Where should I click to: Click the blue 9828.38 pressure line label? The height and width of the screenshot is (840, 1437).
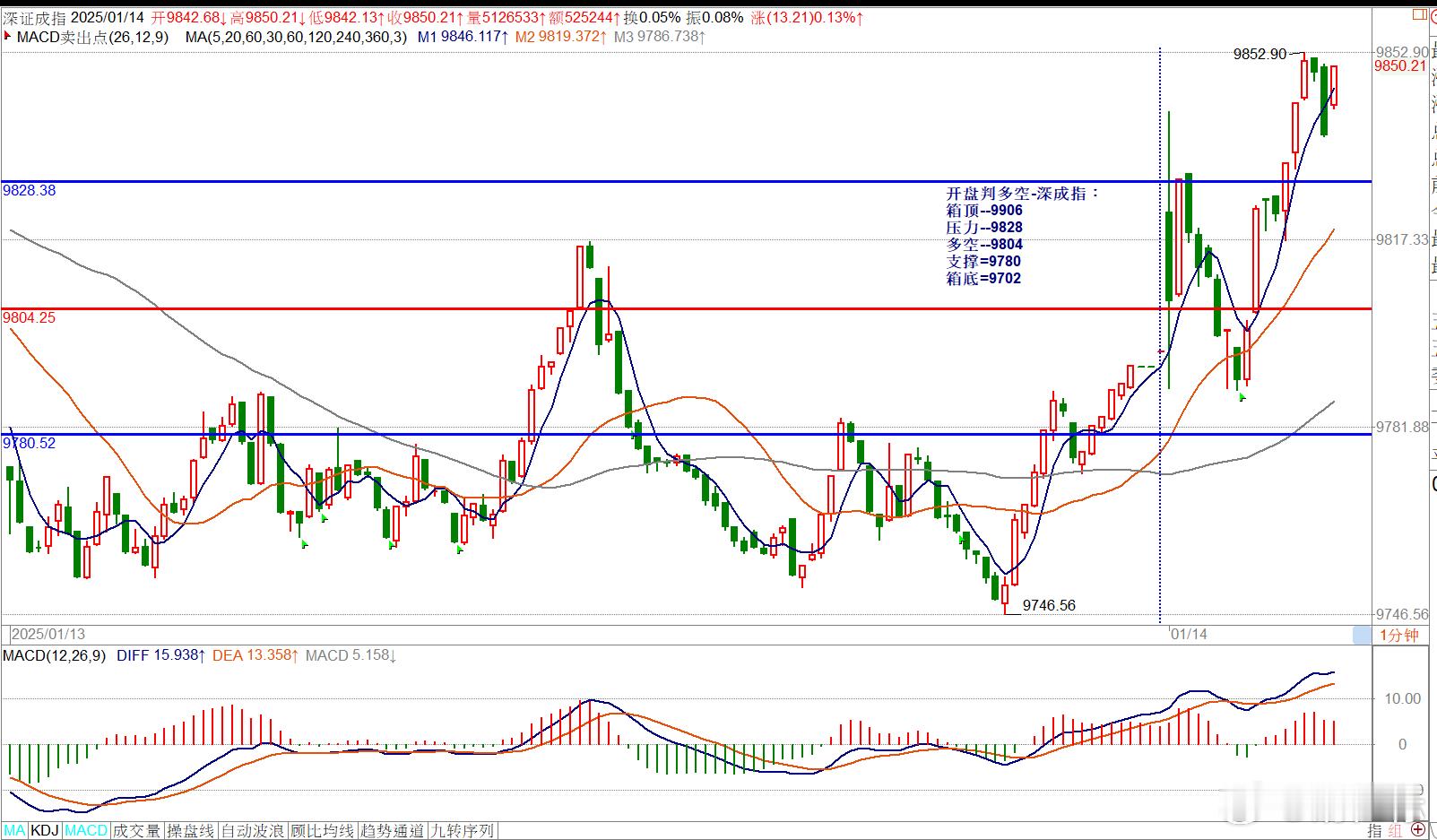29,190
